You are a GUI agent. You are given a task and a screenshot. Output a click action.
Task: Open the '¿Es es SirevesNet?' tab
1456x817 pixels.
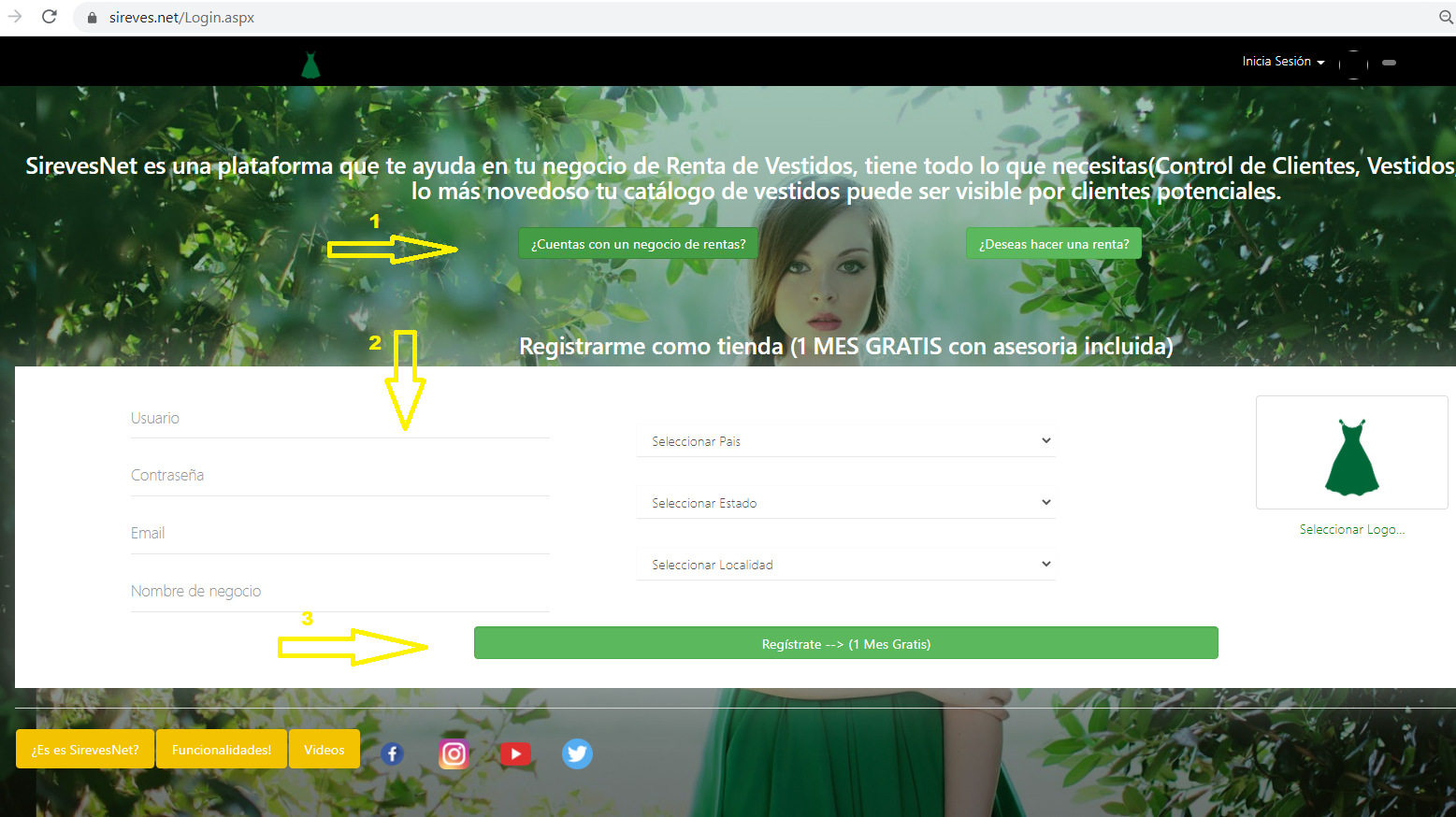(85, 750)
